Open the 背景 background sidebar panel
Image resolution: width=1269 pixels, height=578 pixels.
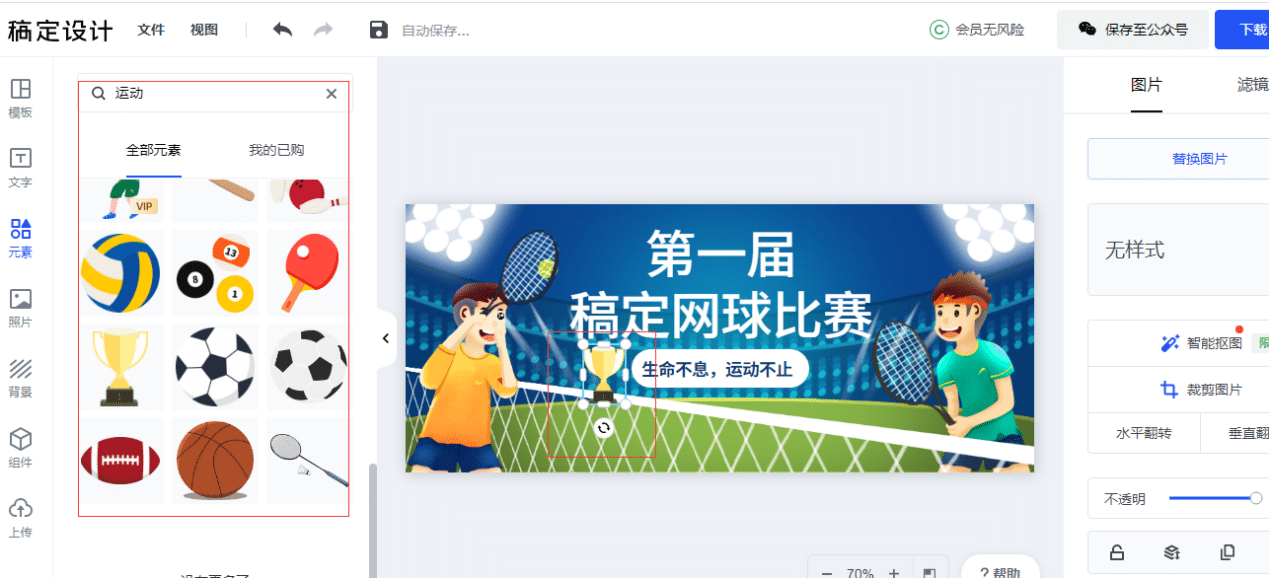coord(20,378)
